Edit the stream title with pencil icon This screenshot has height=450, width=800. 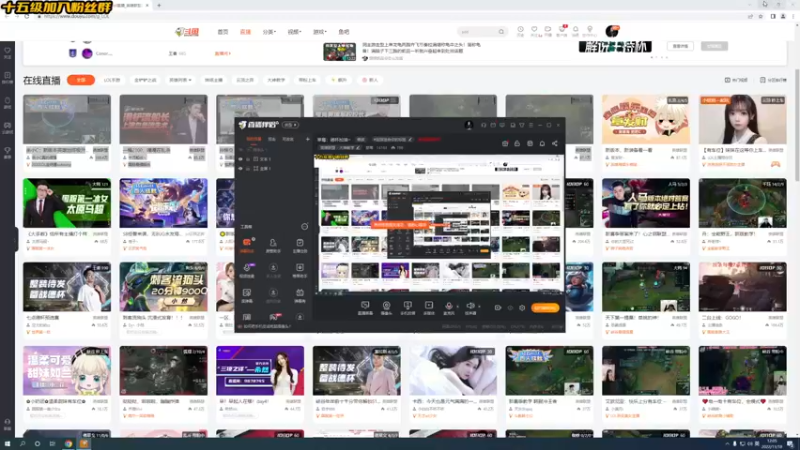[410, 139]
